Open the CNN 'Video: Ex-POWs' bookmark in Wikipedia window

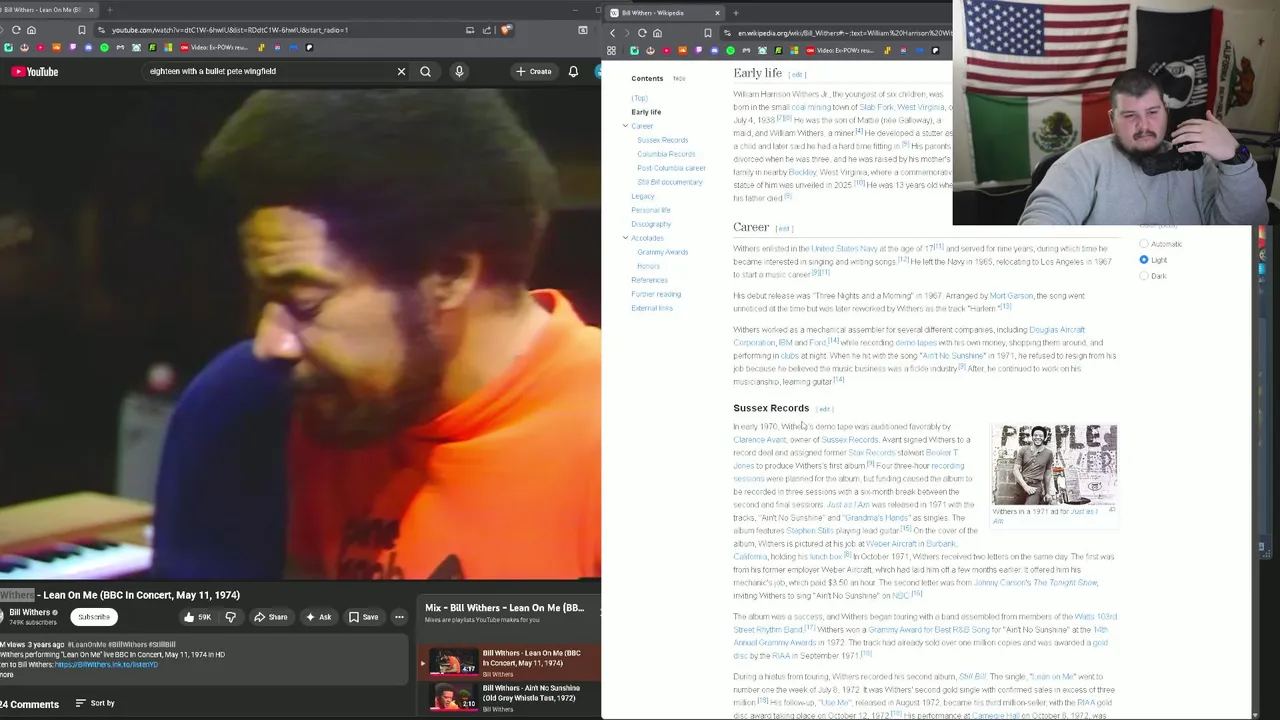point(839,50)
